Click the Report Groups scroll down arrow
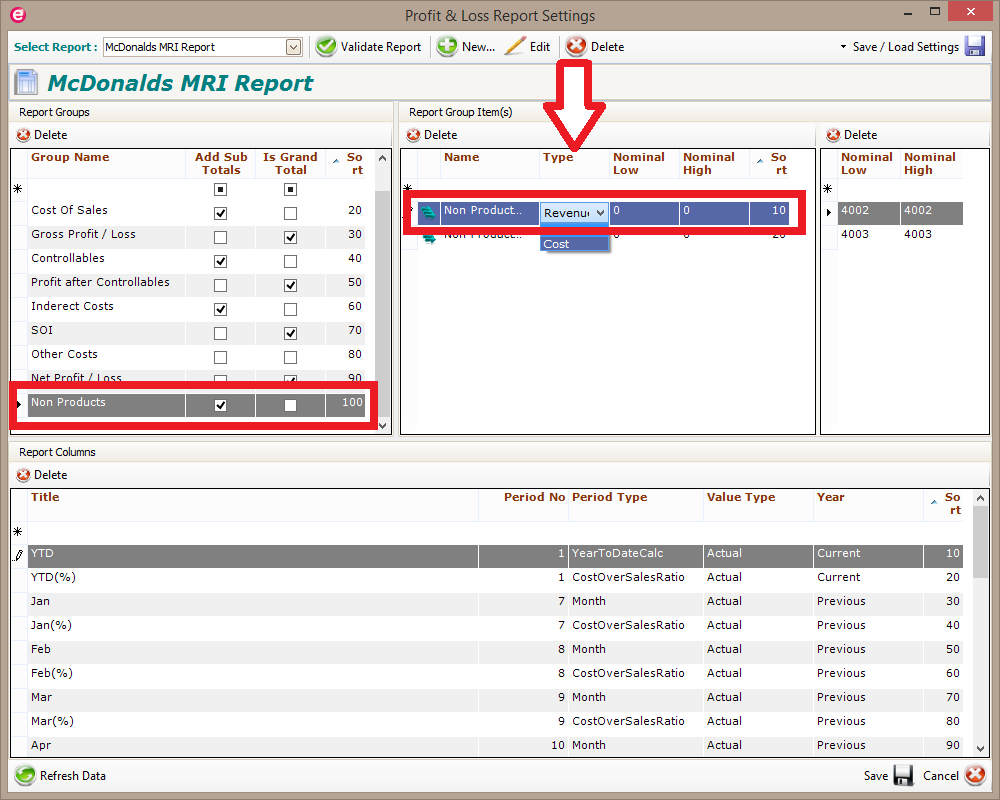 click(x=383, y=426)
